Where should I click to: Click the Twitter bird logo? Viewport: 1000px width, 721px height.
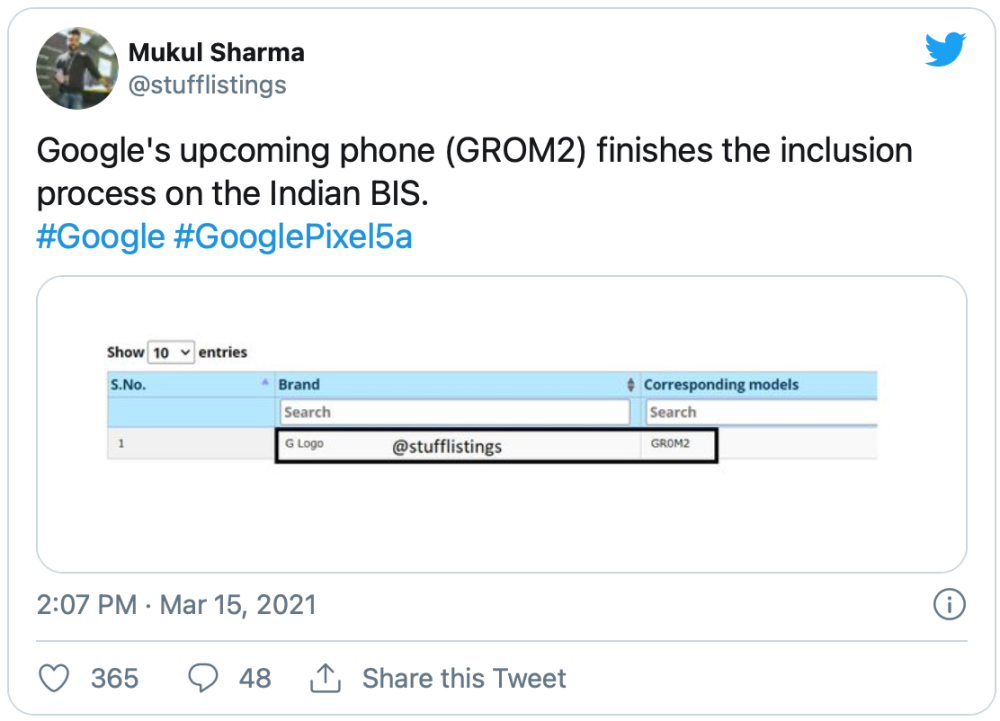tap(945, 50)
